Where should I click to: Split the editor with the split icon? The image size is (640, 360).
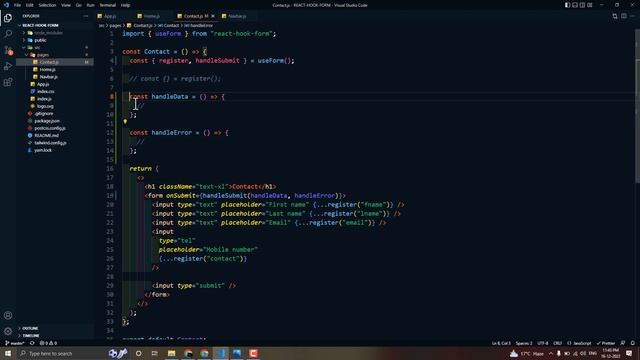click(x=624, y=16)
